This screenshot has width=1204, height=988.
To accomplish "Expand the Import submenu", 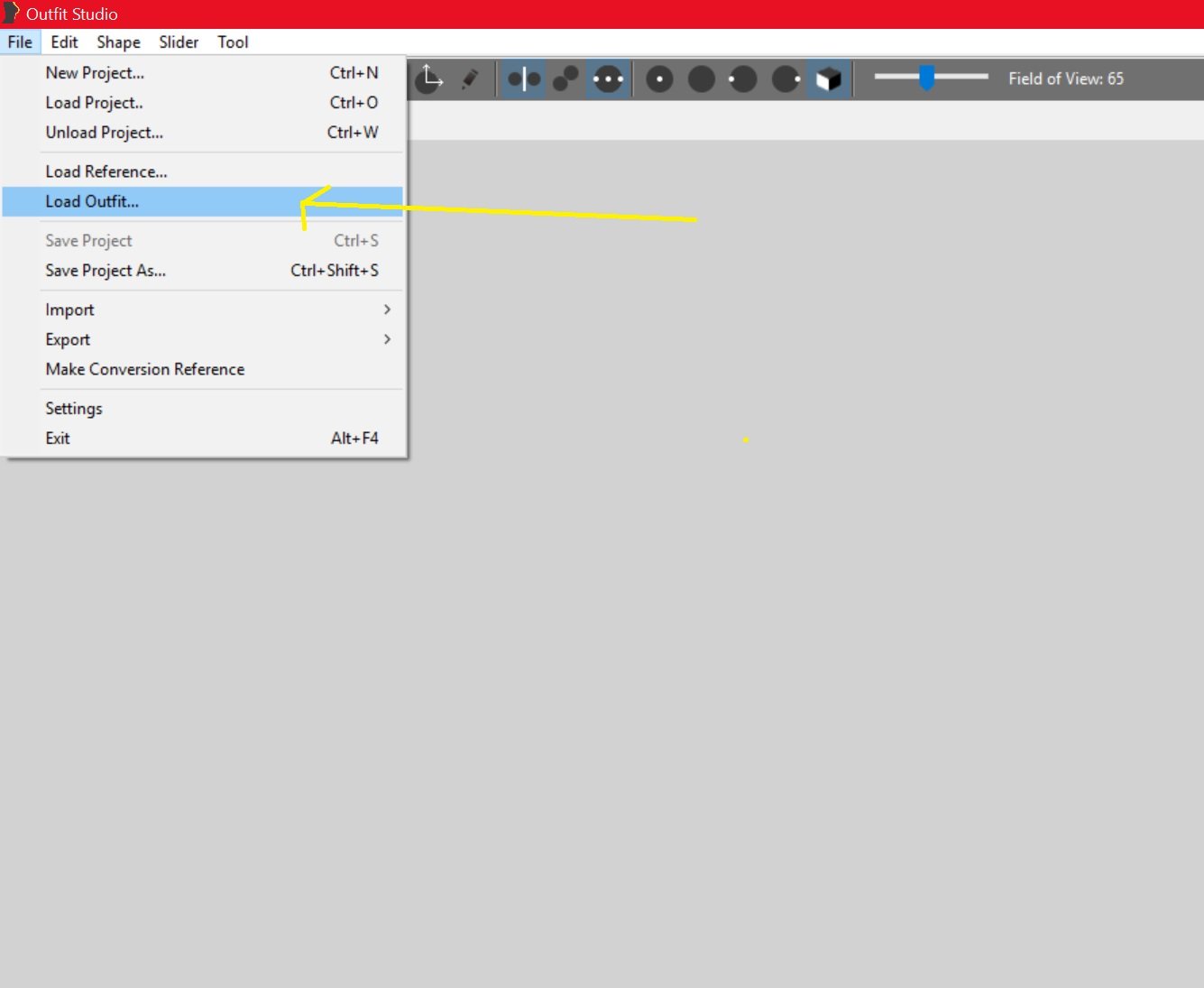I will tap(203, 309).
